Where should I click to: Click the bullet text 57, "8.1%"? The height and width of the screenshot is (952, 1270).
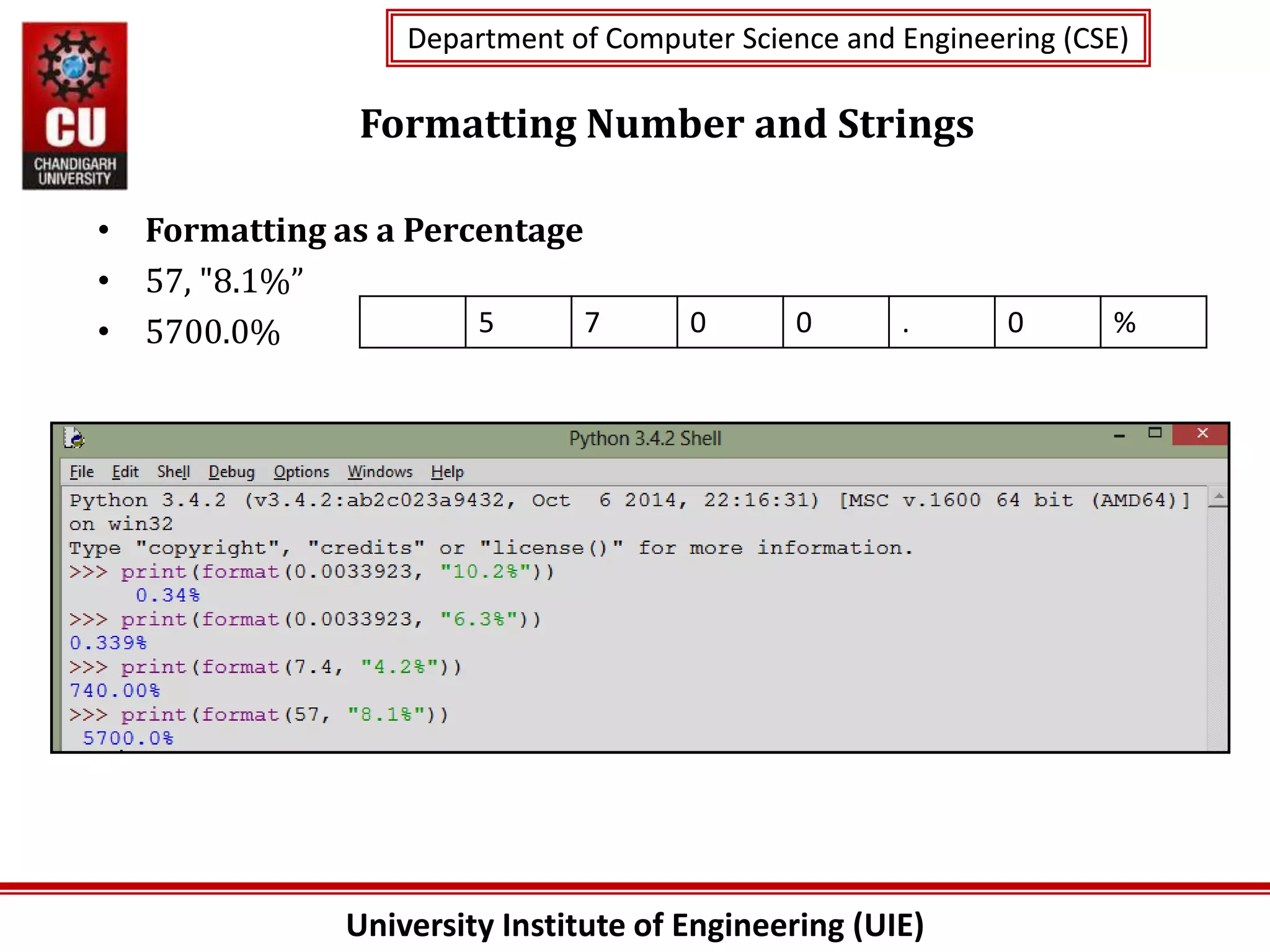pos(224,281)
